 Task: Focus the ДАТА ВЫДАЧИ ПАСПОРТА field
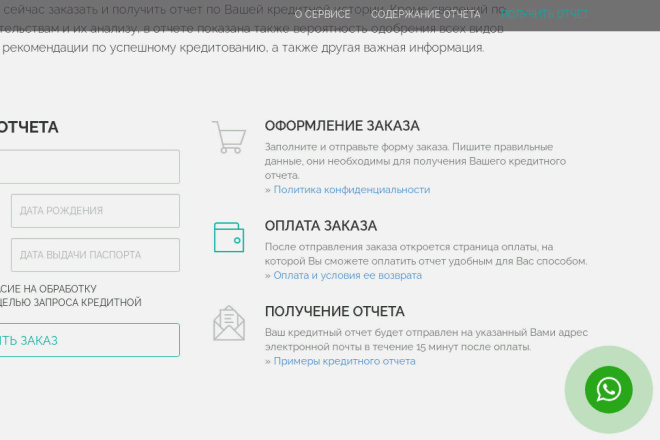tap(95, 255)
